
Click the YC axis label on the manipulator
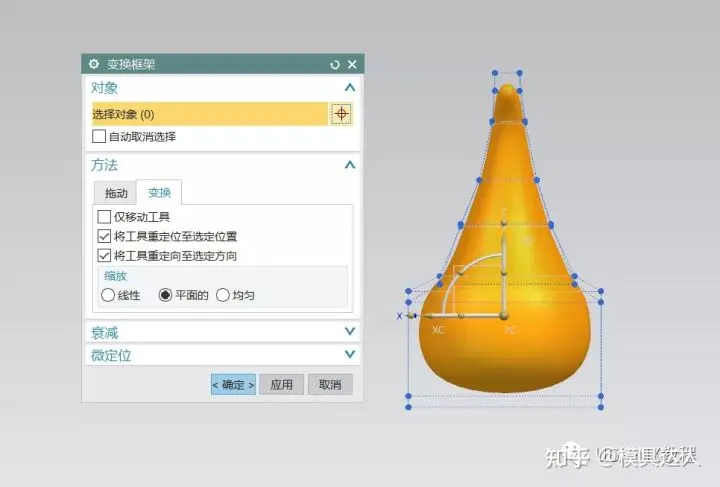coord(510,329)
